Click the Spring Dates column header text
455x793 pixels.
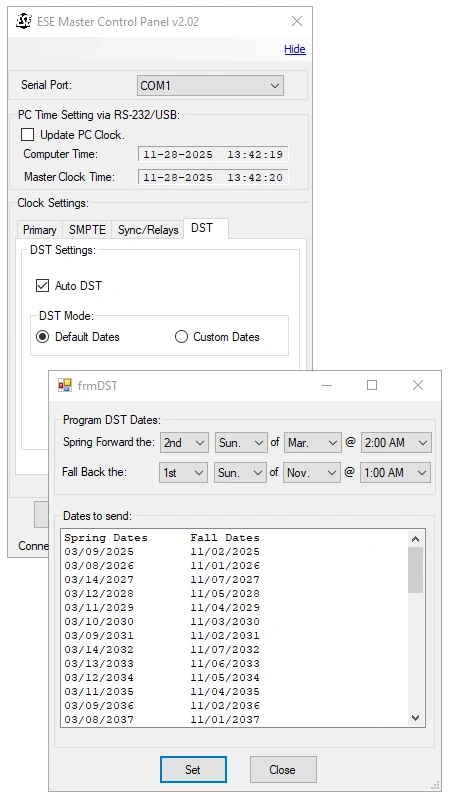(106, 538)
